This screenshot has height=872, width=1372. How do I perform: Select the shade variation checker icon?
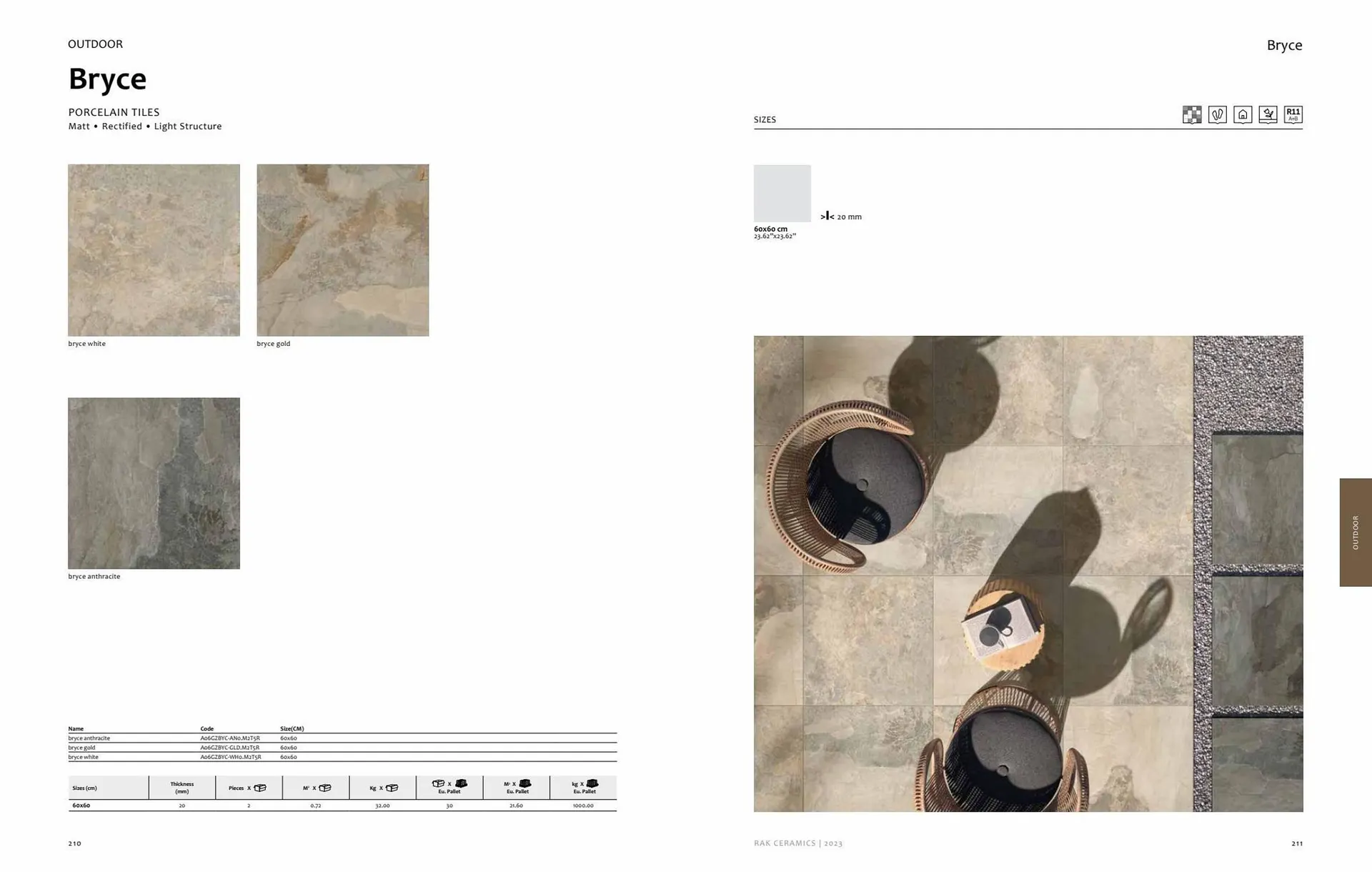coord(1192,114)
